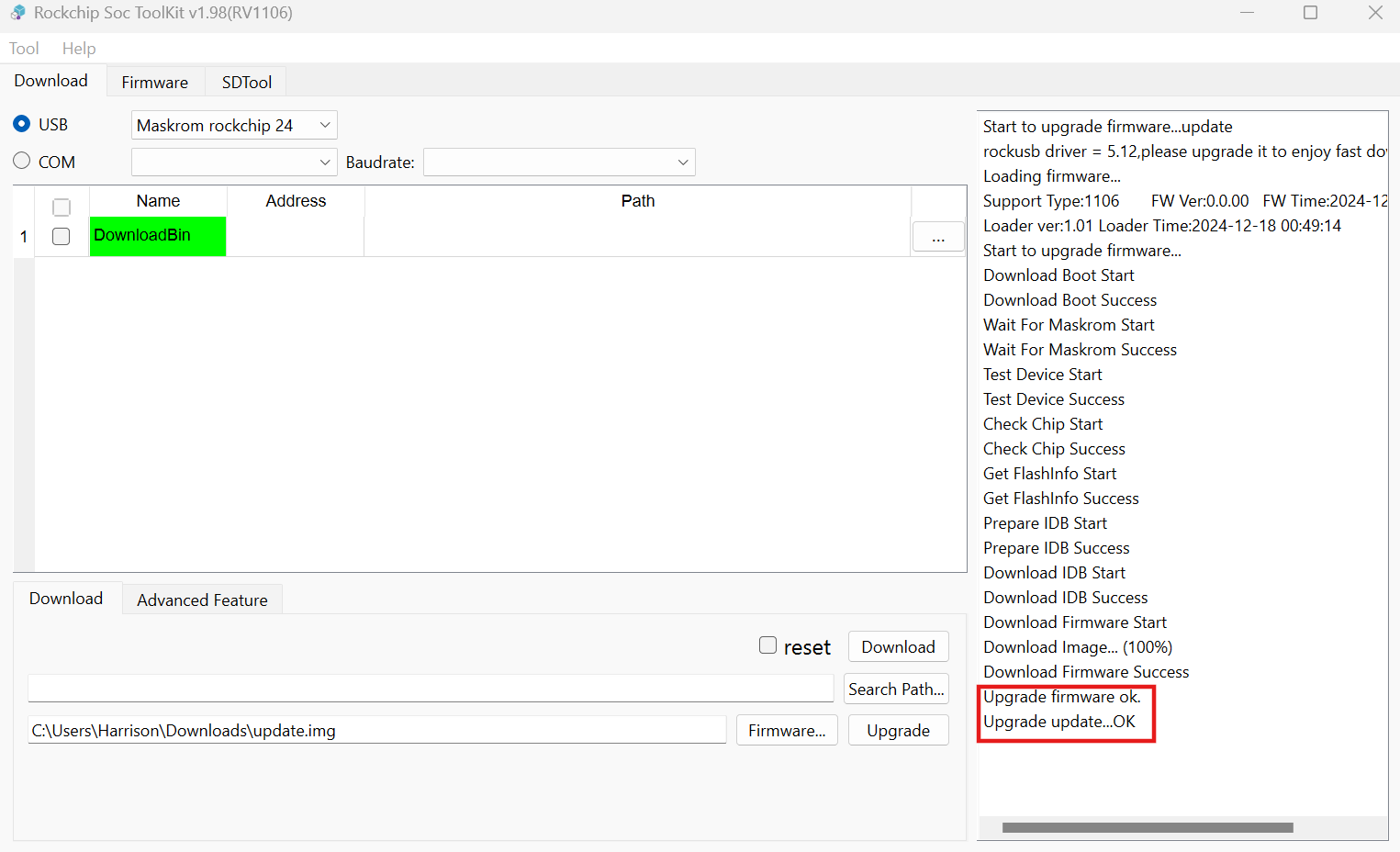The width and height of the screenshot is (1400, 852).
Task: Open the Tool menu
Action: [24, 49]
